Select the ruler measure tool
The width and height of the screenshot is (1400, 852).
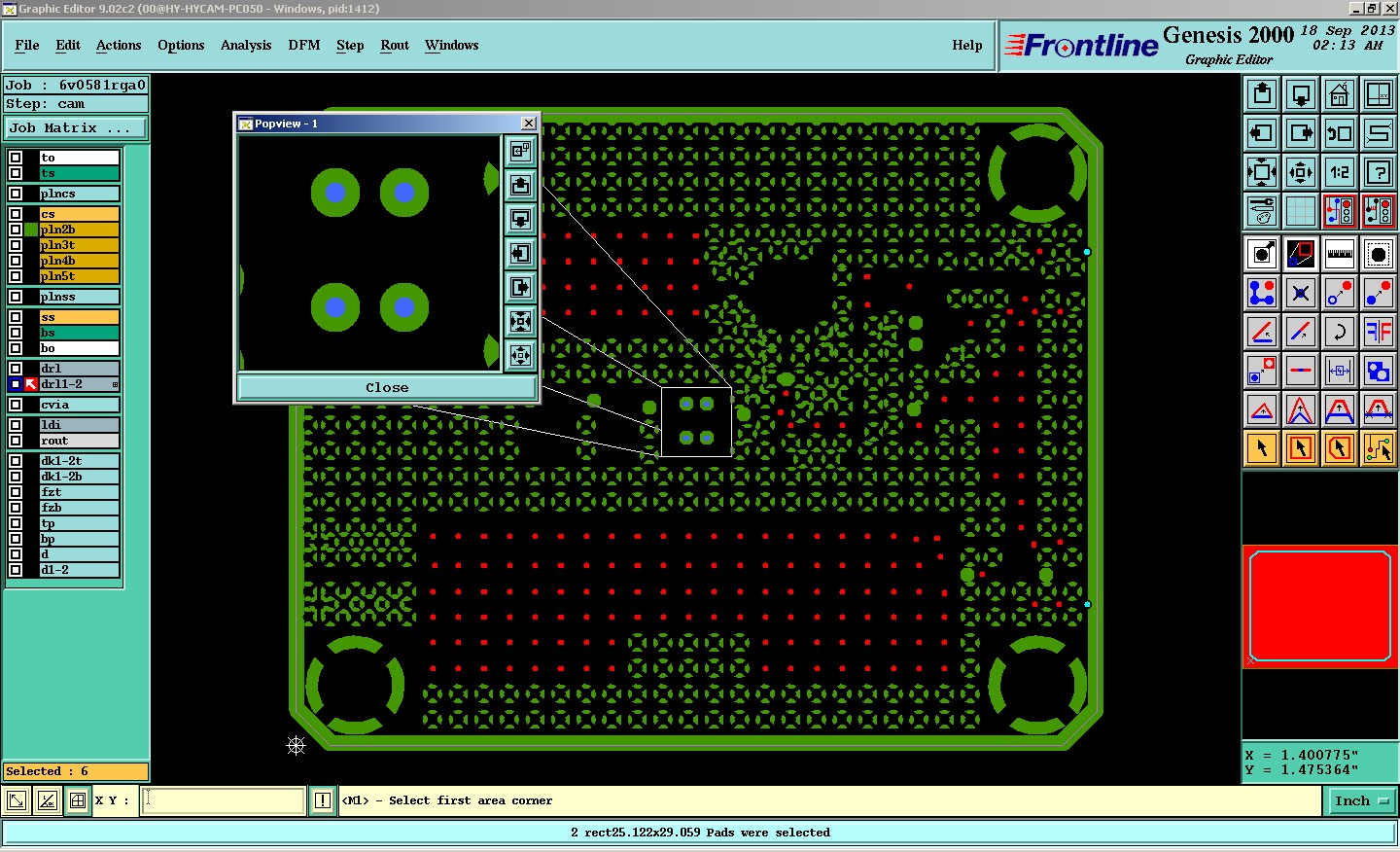[1340, 254]
